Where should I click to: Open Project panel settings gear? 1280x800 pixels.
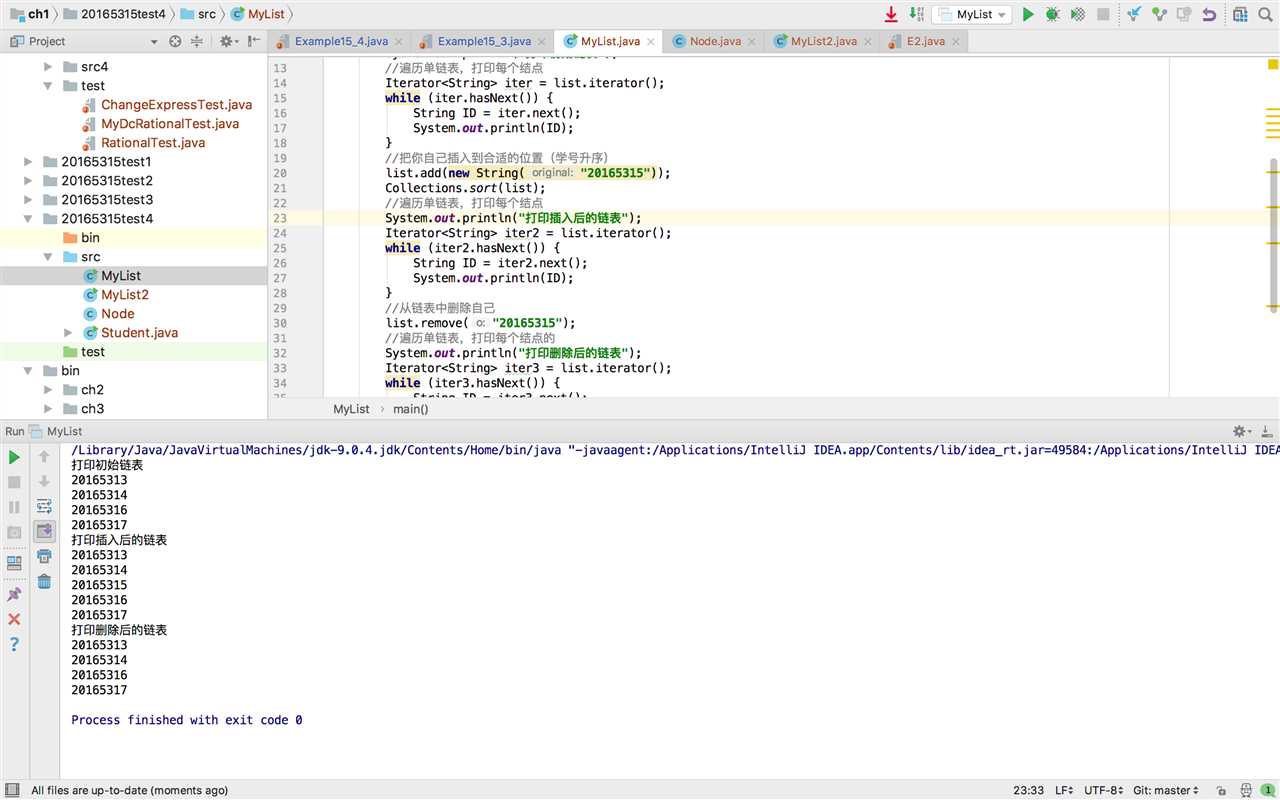[227, 41]
